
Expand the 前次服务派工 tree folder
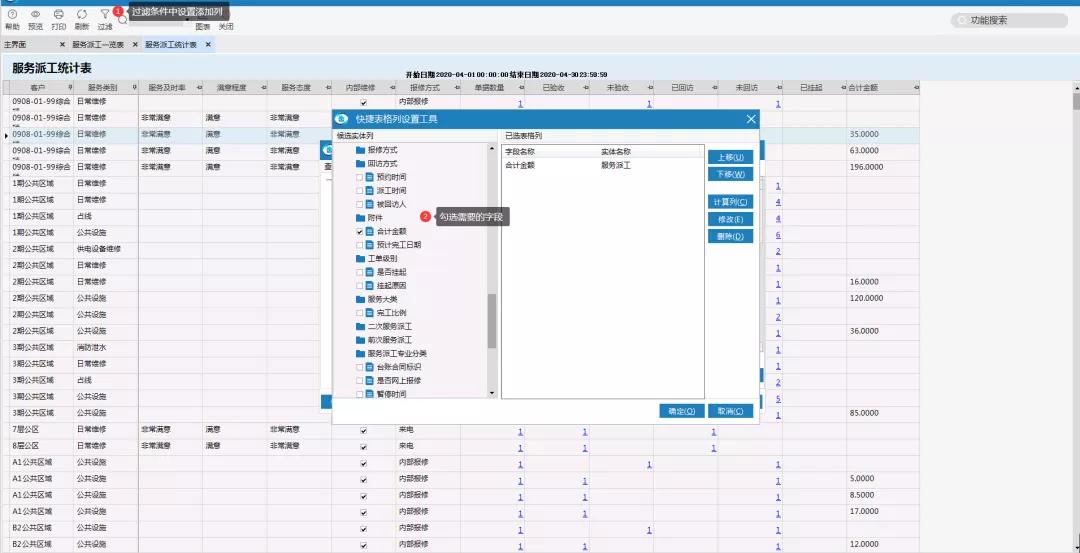tap(384, 340)
